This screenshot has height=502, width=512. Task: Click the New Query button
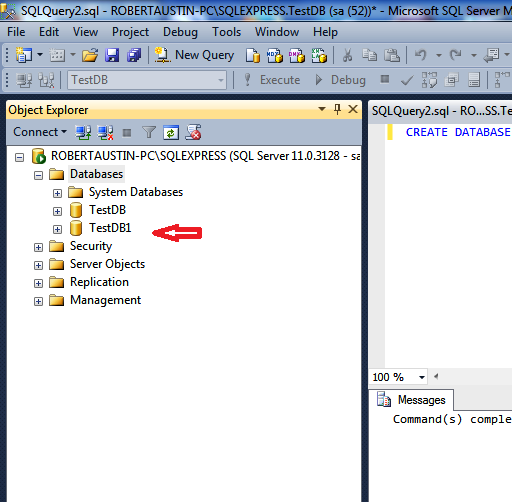[194, 55]
